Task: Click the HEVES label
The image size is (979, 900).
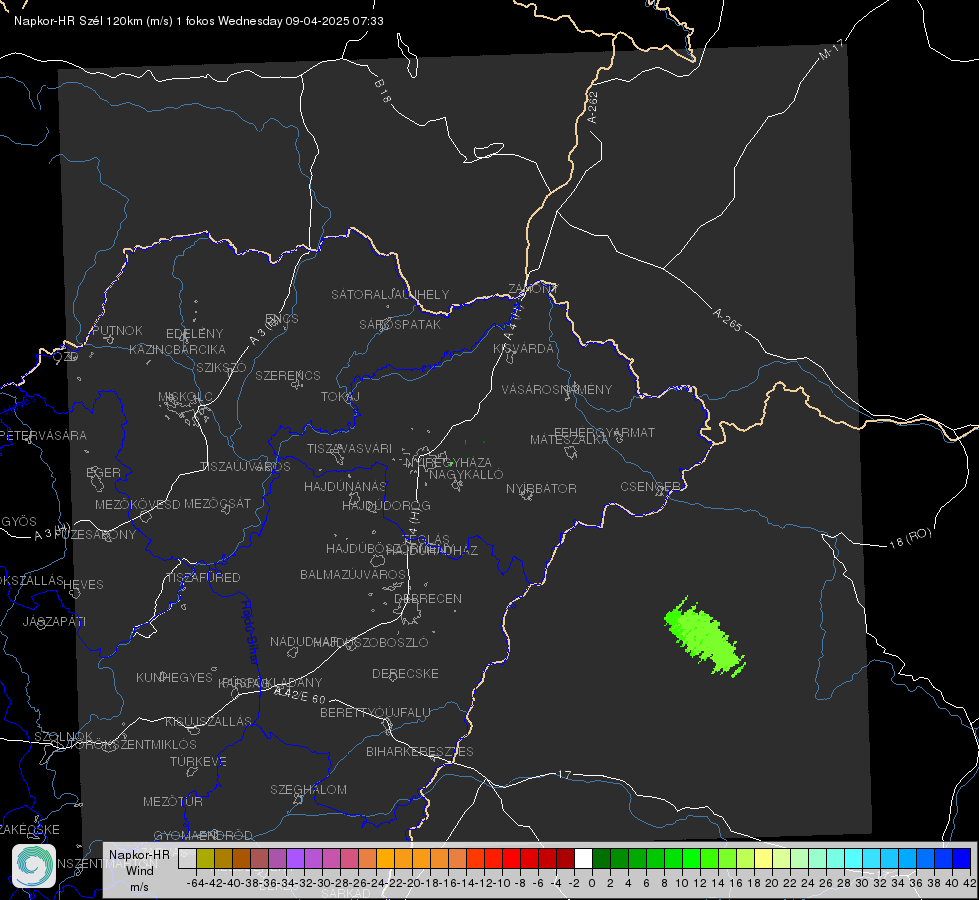Action: click(x=83, y=585)
